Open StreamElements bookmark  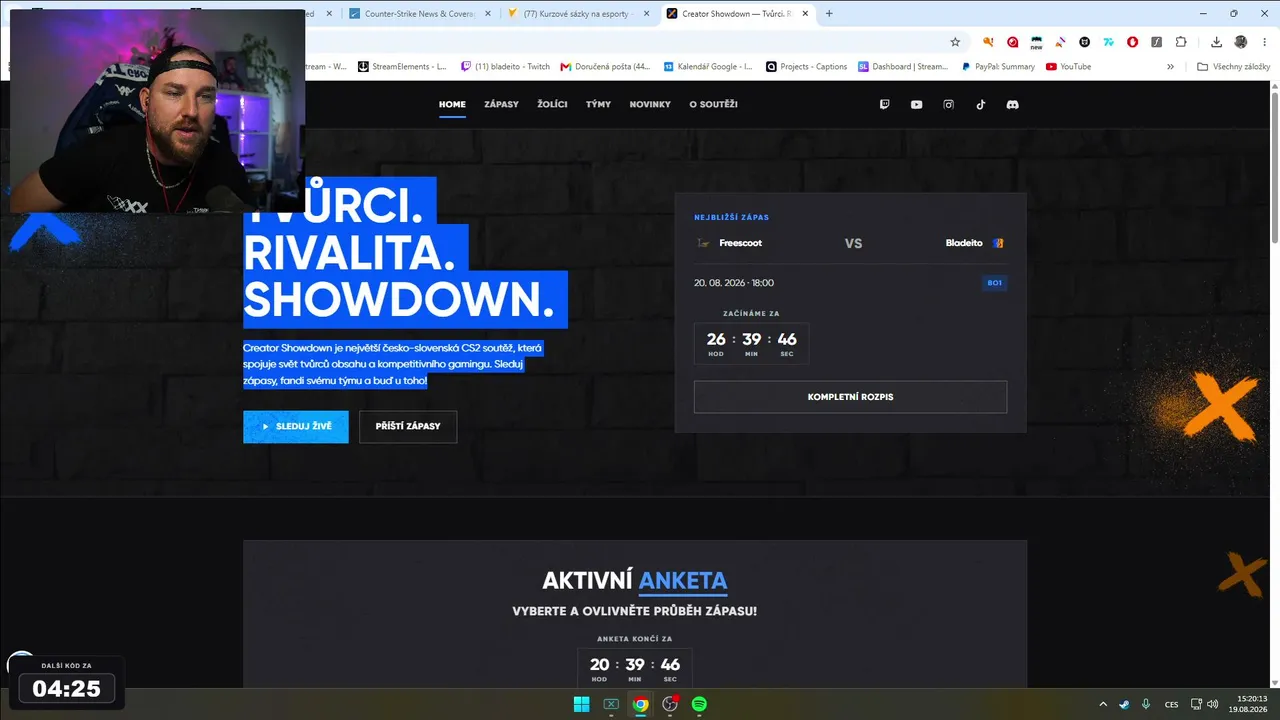[x=402, y=67]
